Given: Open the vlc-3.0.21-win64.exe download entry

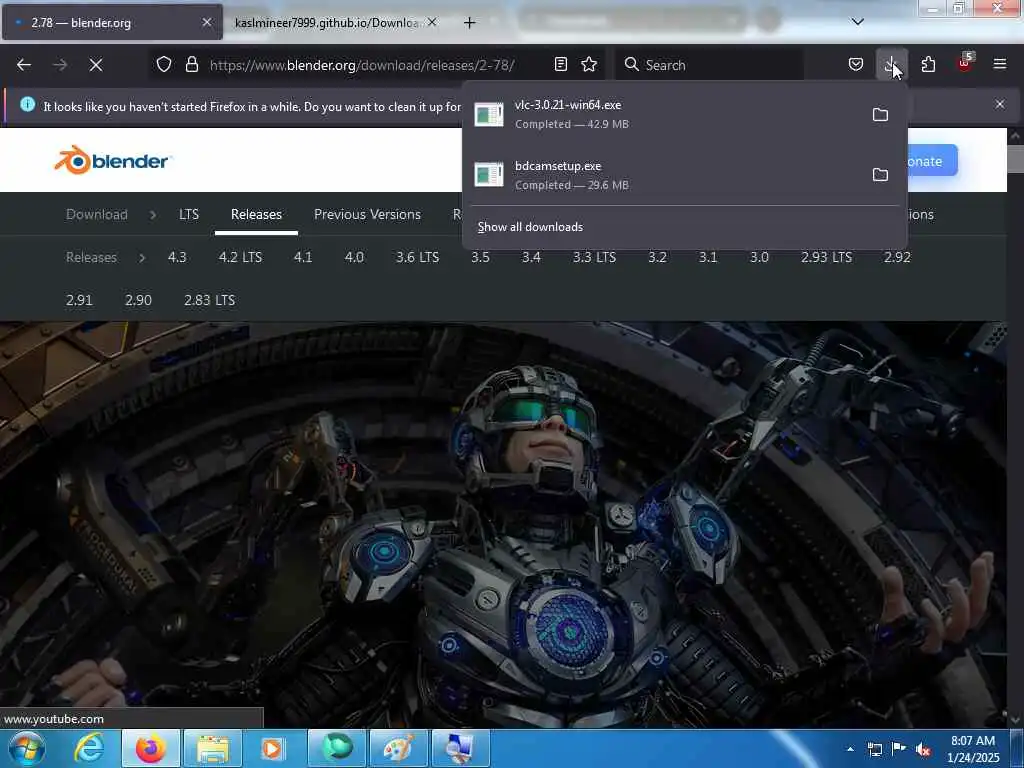Looking at the screenshot, I should (666, 114).
